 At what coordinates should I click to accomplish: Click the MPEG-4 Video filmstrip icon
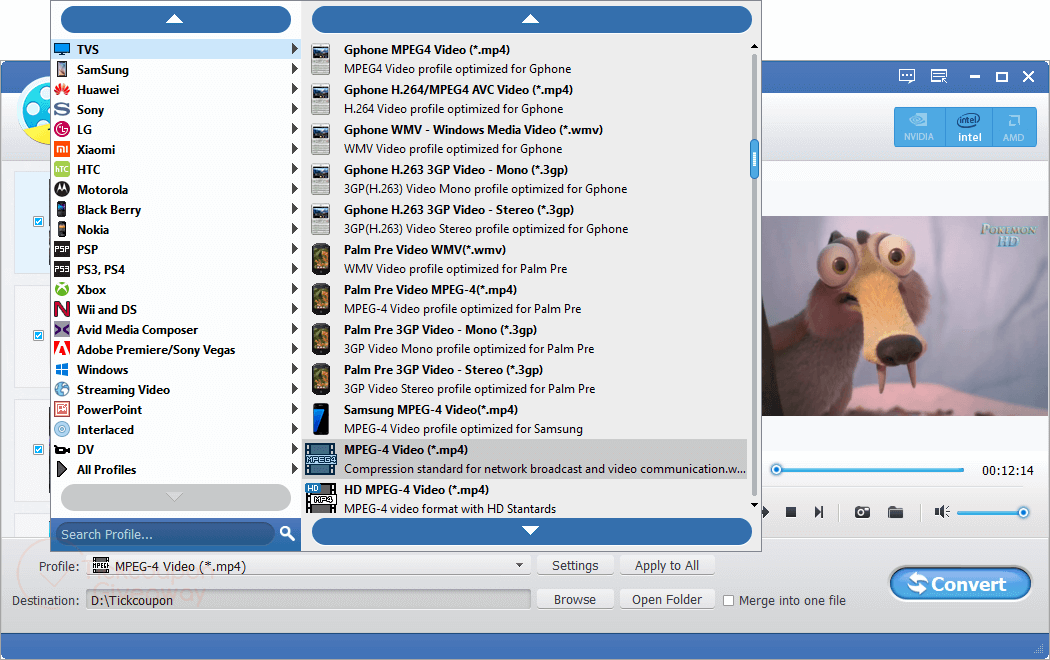click(x=321, y=459)
